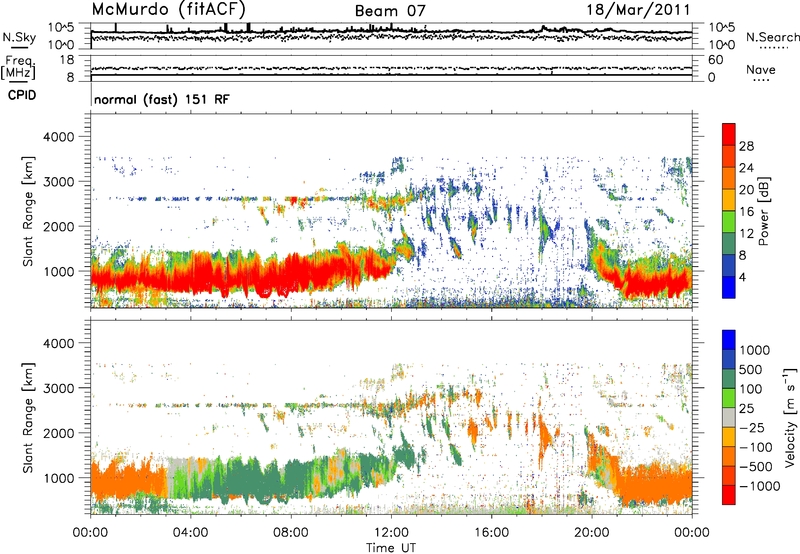This screenshot has height=554, width=800.
Task: Select the '12' label on Power colorbar
Action: (x=746, y=234)
